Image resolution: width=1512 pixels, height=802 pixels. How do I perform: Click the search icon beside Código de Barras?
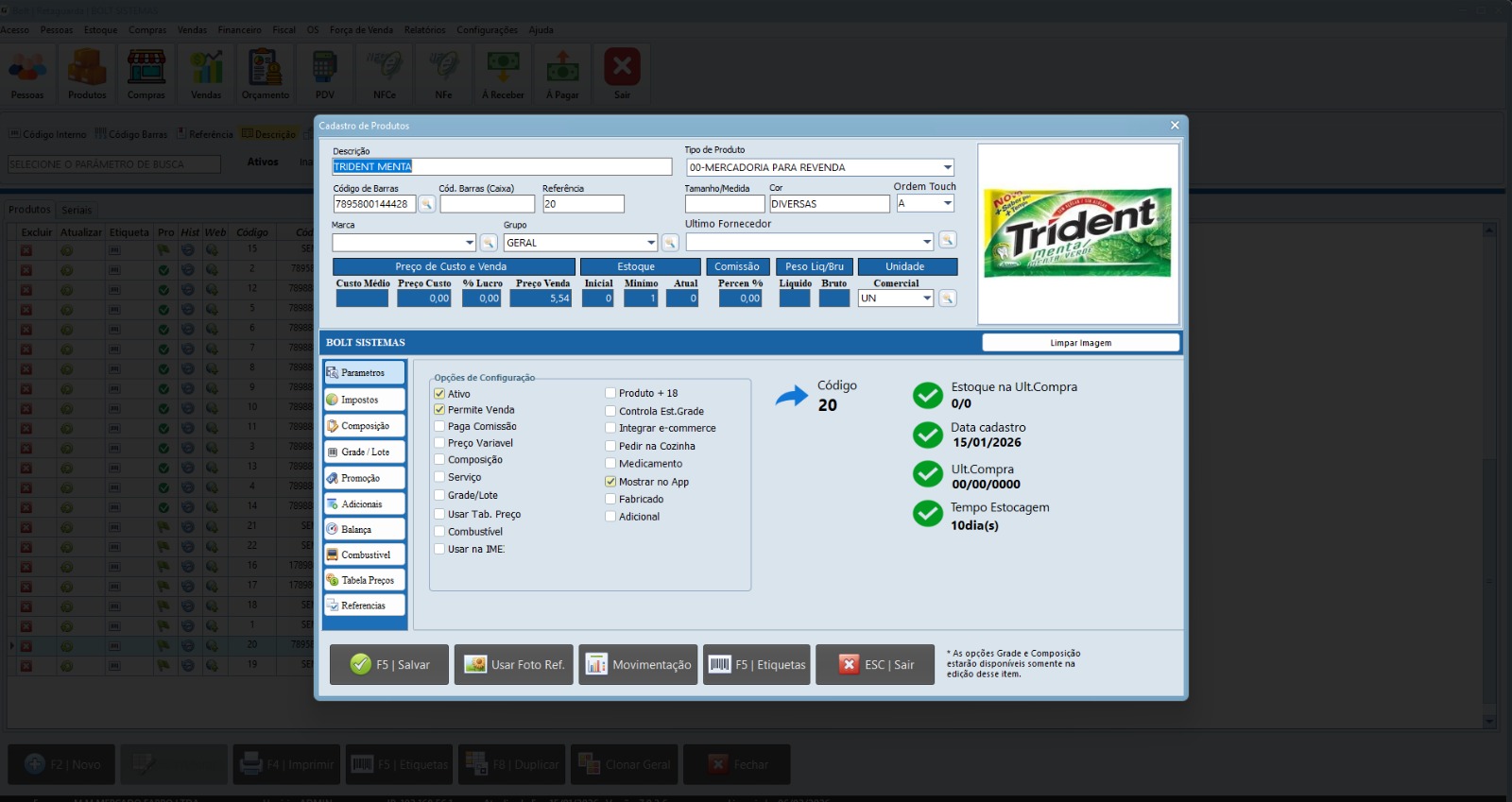click(426, 204)
